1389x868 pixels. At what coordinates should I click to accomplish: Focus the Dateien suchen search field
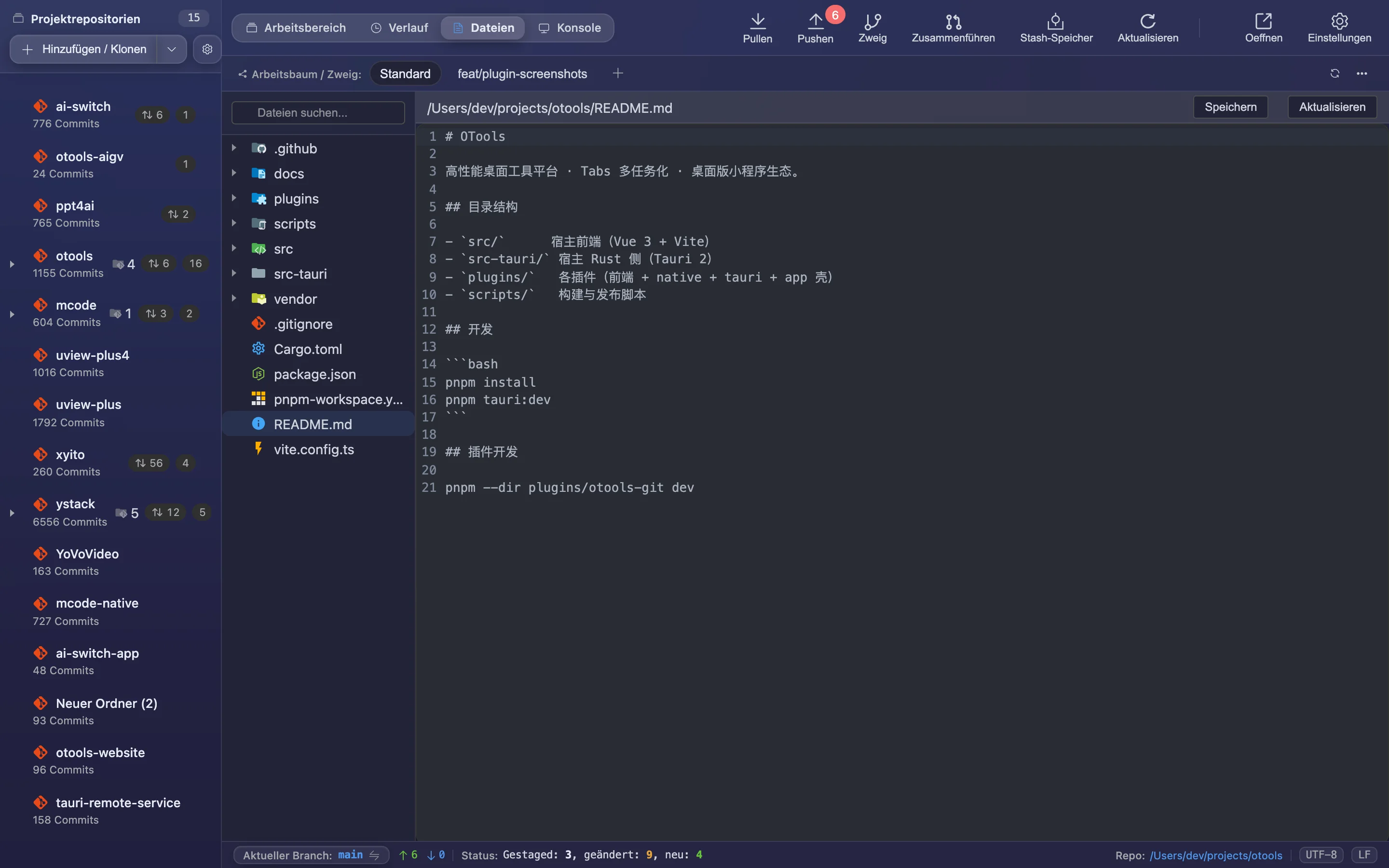pyautogui.click(x=318, y=112)
